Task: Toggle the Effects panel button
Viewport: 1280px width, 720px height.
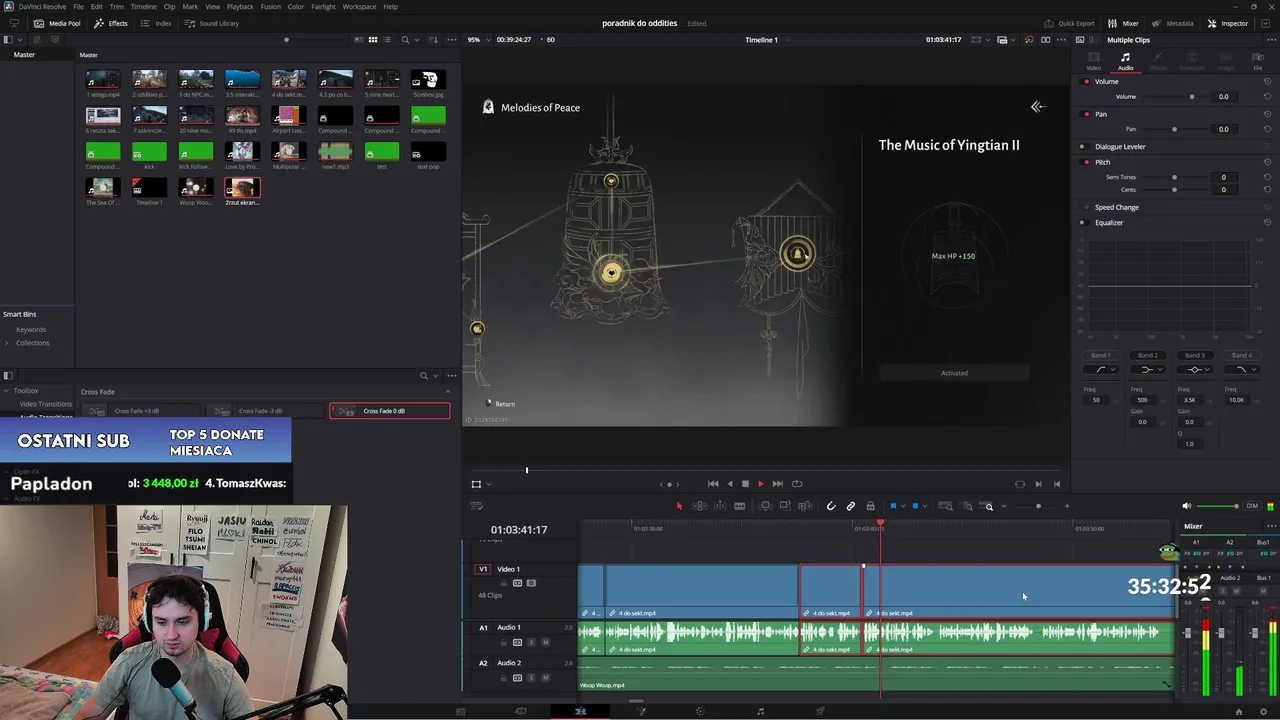Action: tap(111, 23)
